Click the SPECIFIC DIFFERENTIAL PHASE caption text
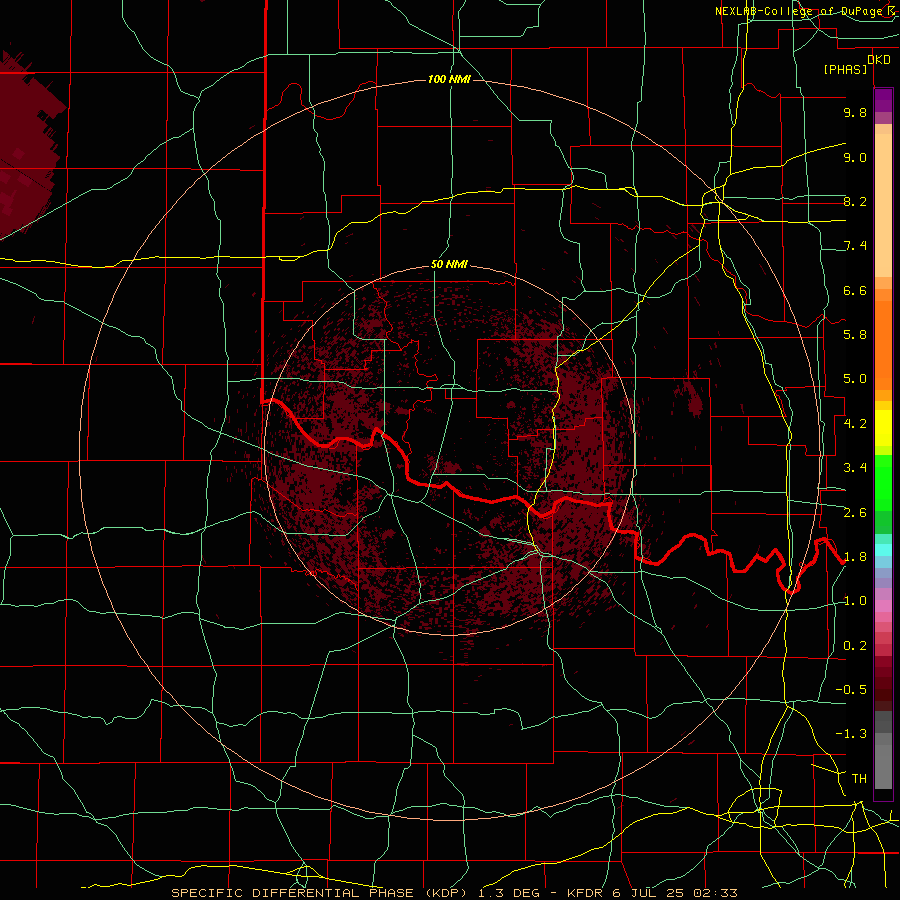 coord(292,893)
